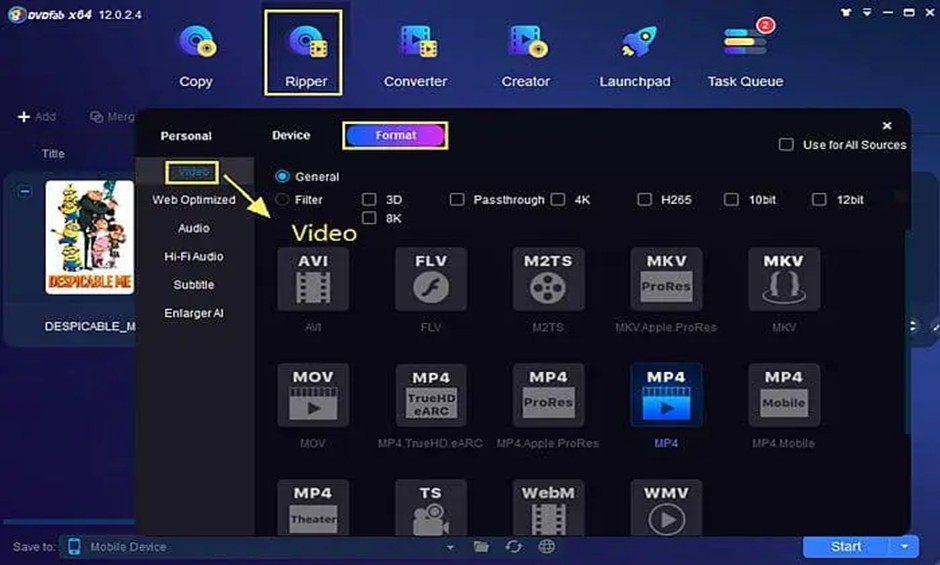940x565 pixels.
Task: Enable the H265 filter checkbox
Action: pos(644,199)
